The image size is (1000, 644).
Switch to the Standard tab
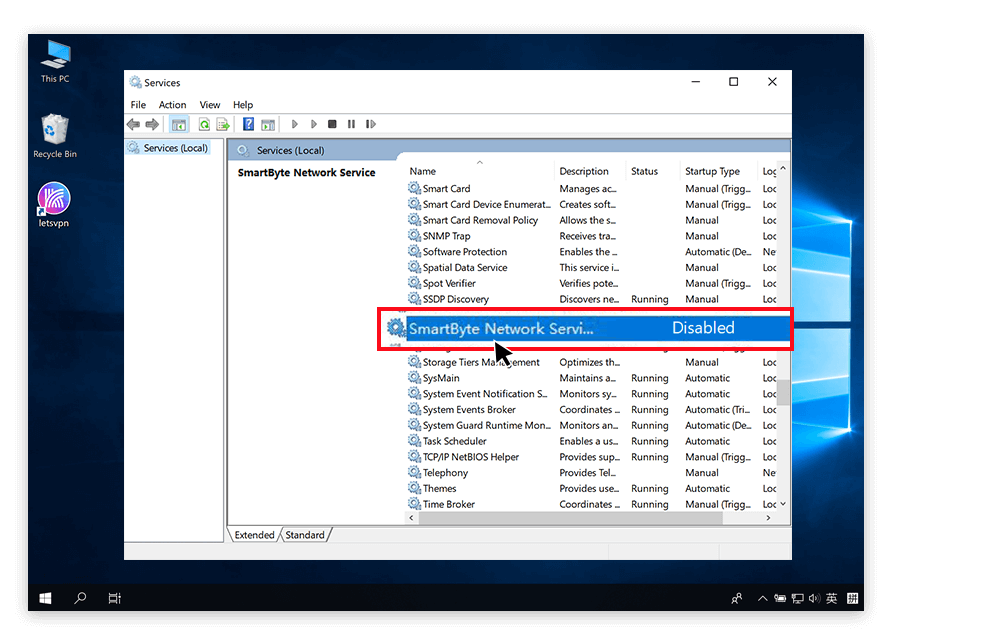tap(305, 535)
